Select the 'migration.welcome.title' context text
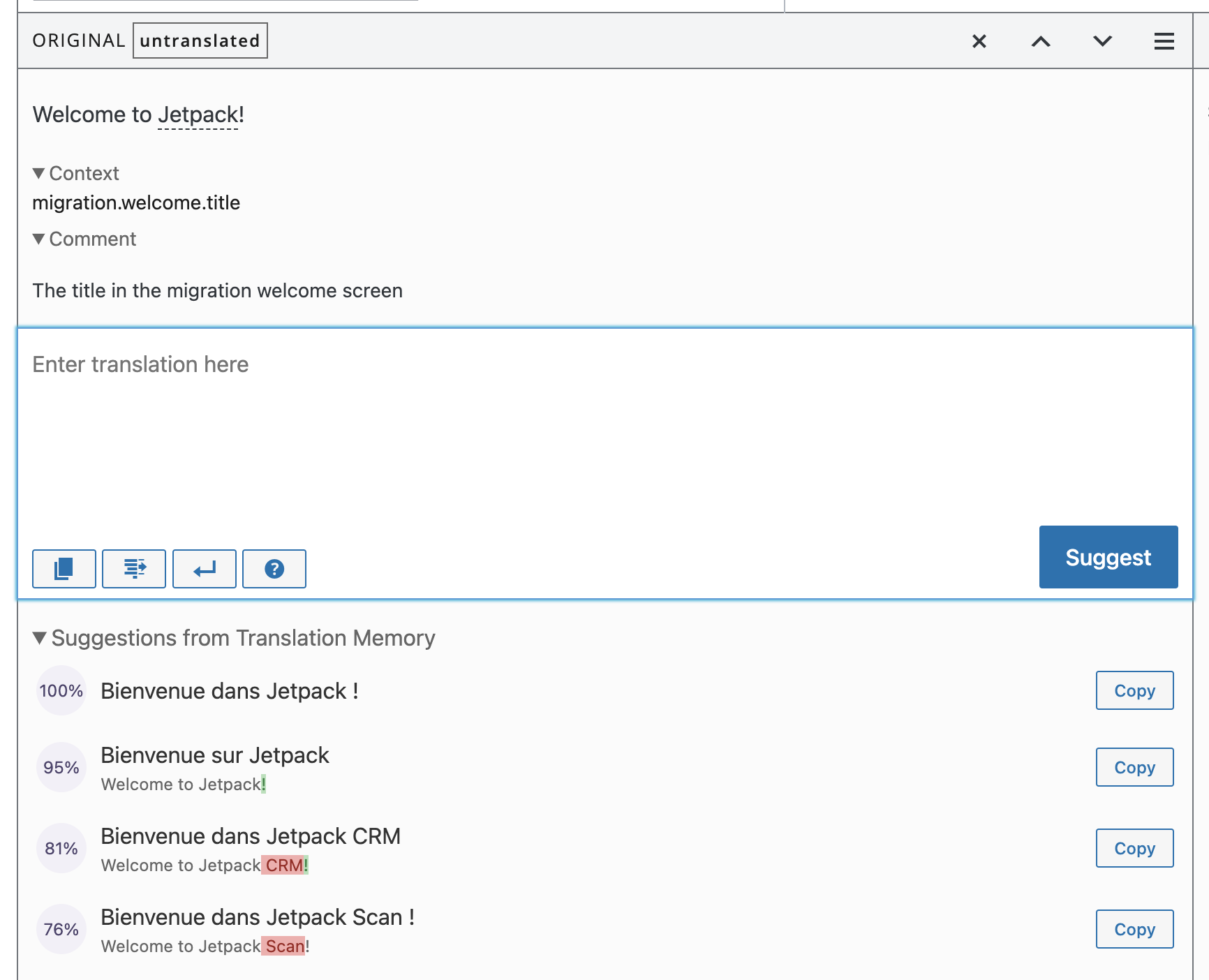Viewport: 1209px width, 980px height. coord(136,202)
